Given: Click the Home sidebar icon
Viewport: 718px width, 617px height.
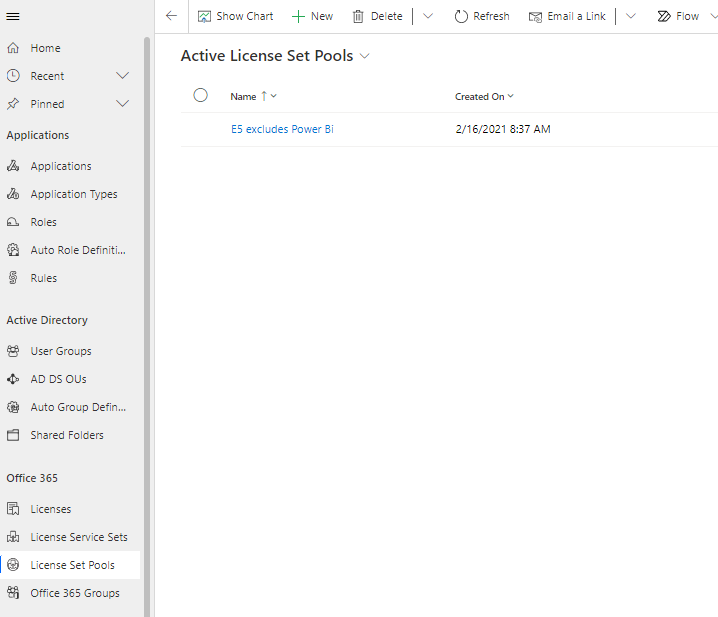Looking at the screenshot, I should point(13,48).
